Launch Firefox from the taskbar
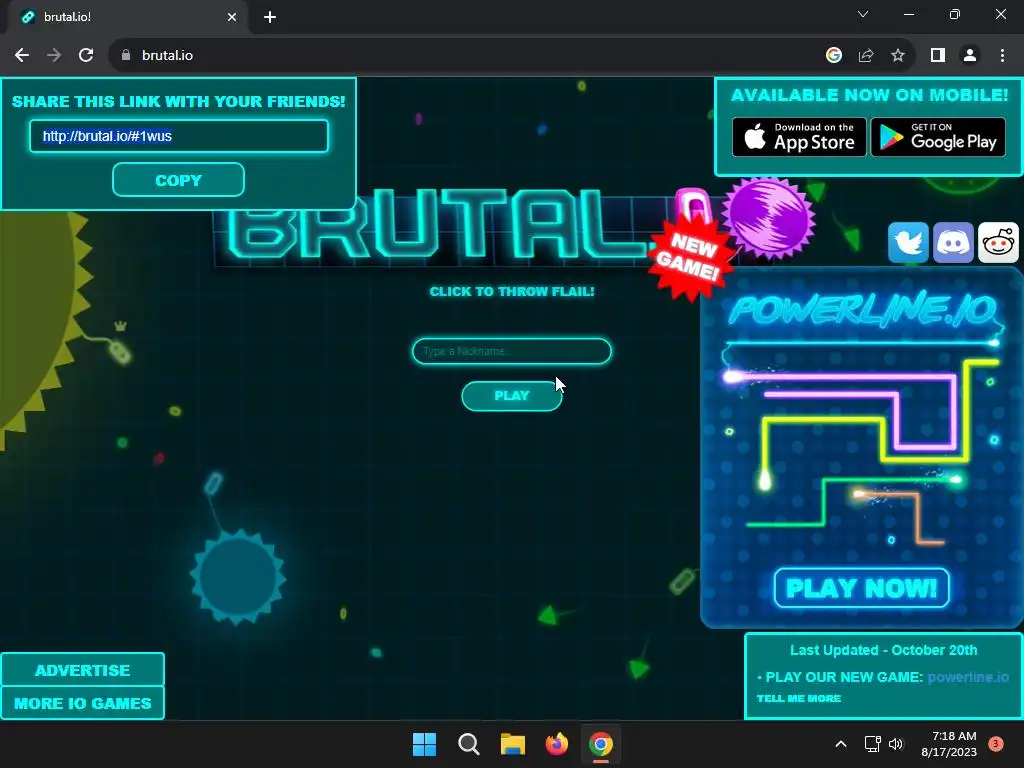Image resolution: width=1024 pixels, height=768 pixels. 556,744
